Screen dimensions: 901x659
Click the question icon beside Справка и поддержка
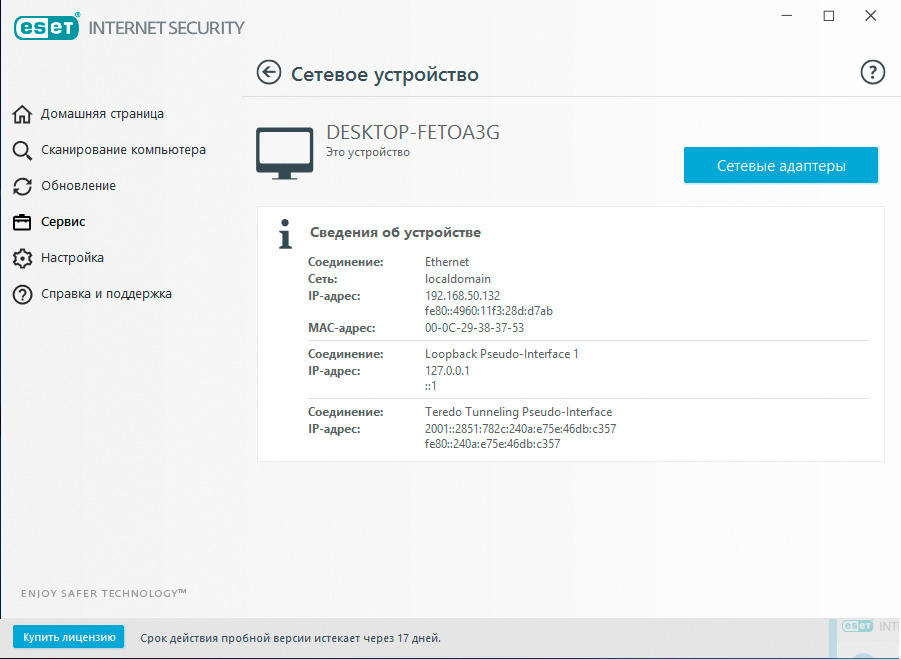click(x=22, y=295)
